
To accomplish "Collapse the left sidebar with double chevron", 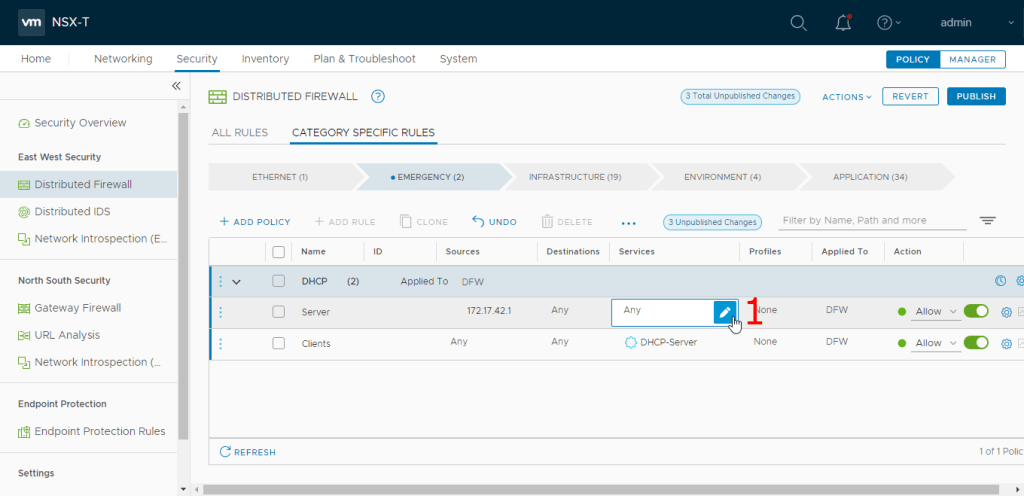I will [176, 86].
